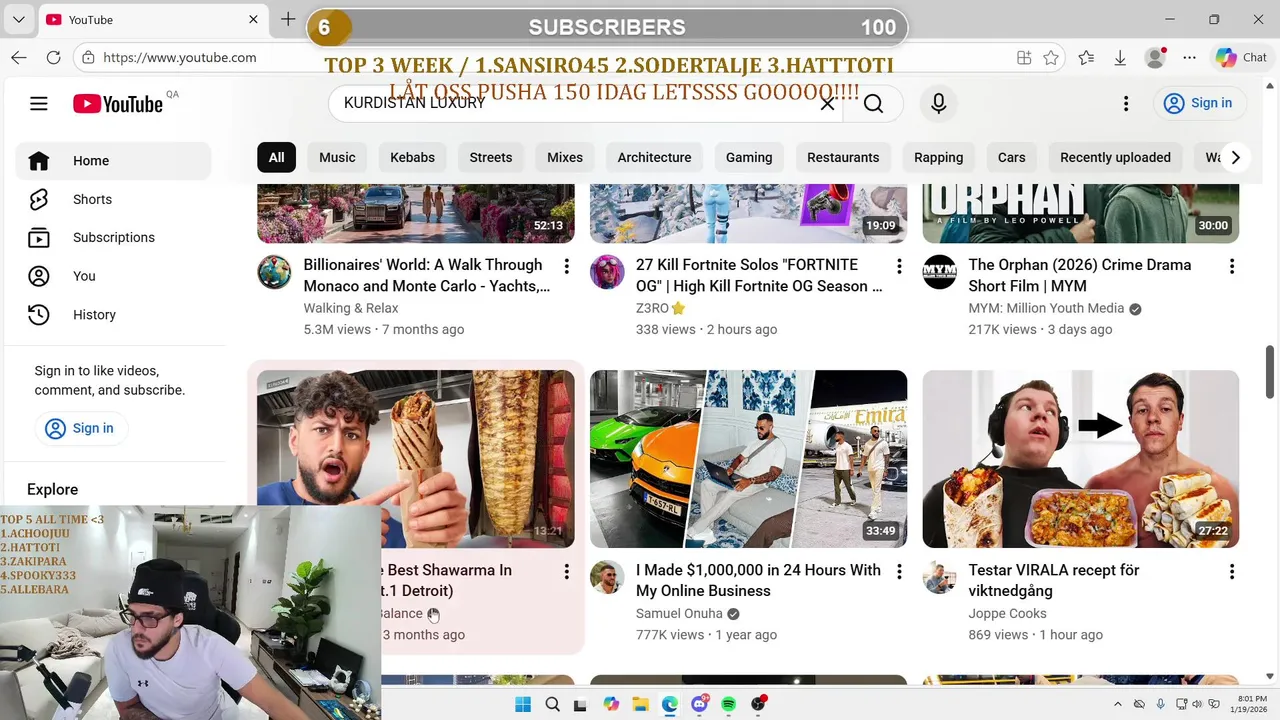Screen dimensions: 1280x720
Task: Open Edge settings and more menu
Action: pos(1189,58)
